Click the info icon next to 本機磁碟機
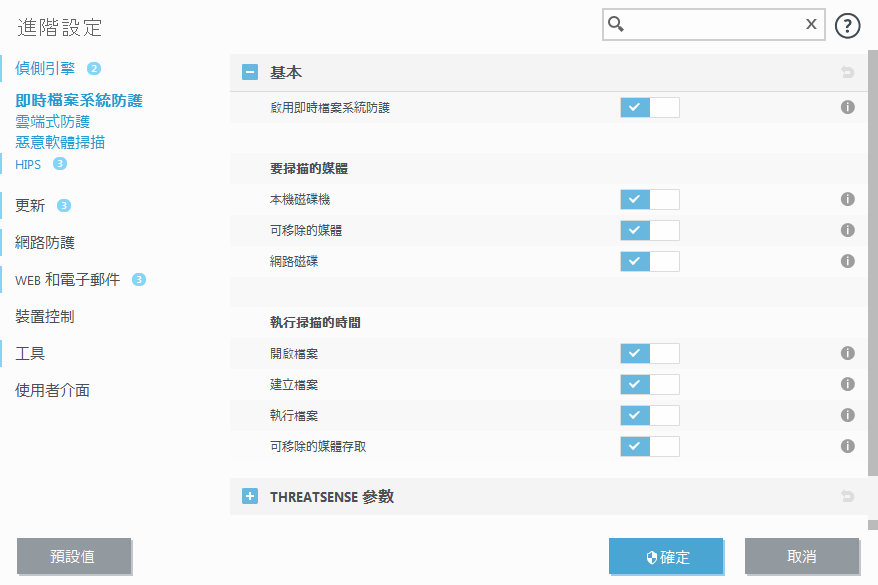 tap(847, 199)
